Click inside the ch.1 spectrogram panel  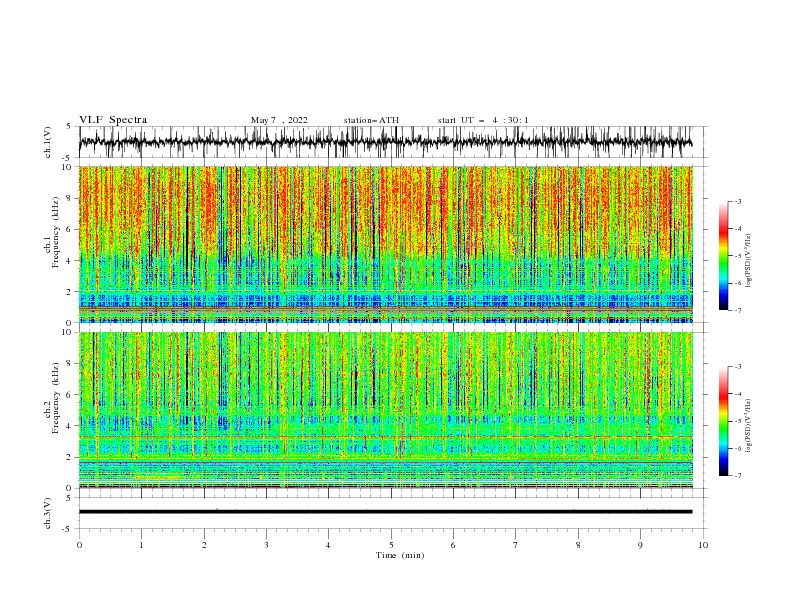(x=385, y=244)
